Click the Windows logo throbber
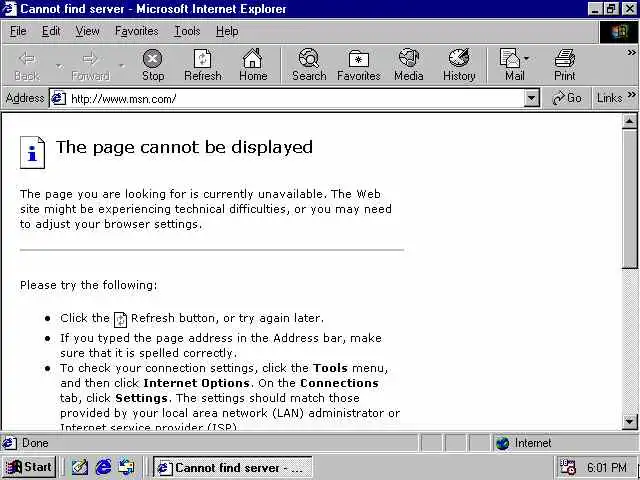Image resolution: width=640 pixels, height=480 pixels. coord(618,31)
